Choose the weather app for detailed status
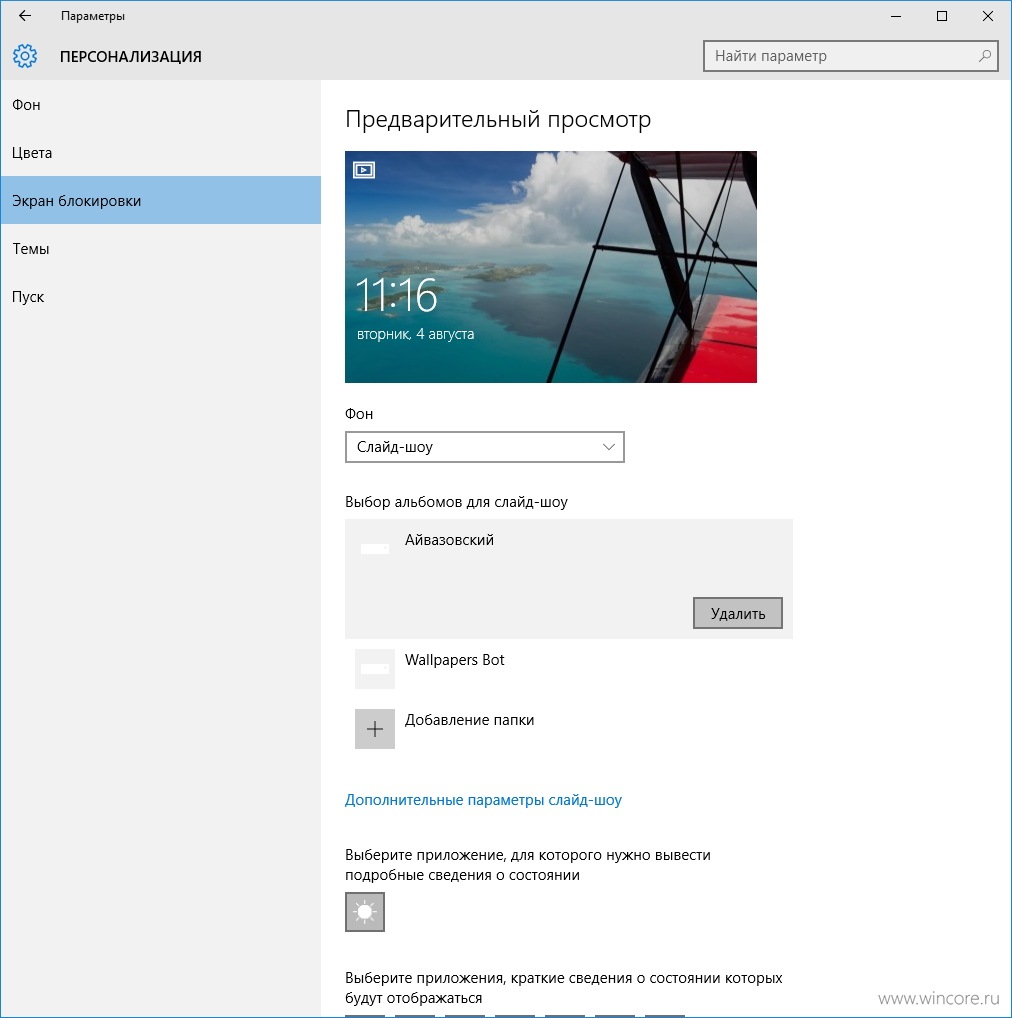Screen dimensions: 1012x1018 pos(365,912)
